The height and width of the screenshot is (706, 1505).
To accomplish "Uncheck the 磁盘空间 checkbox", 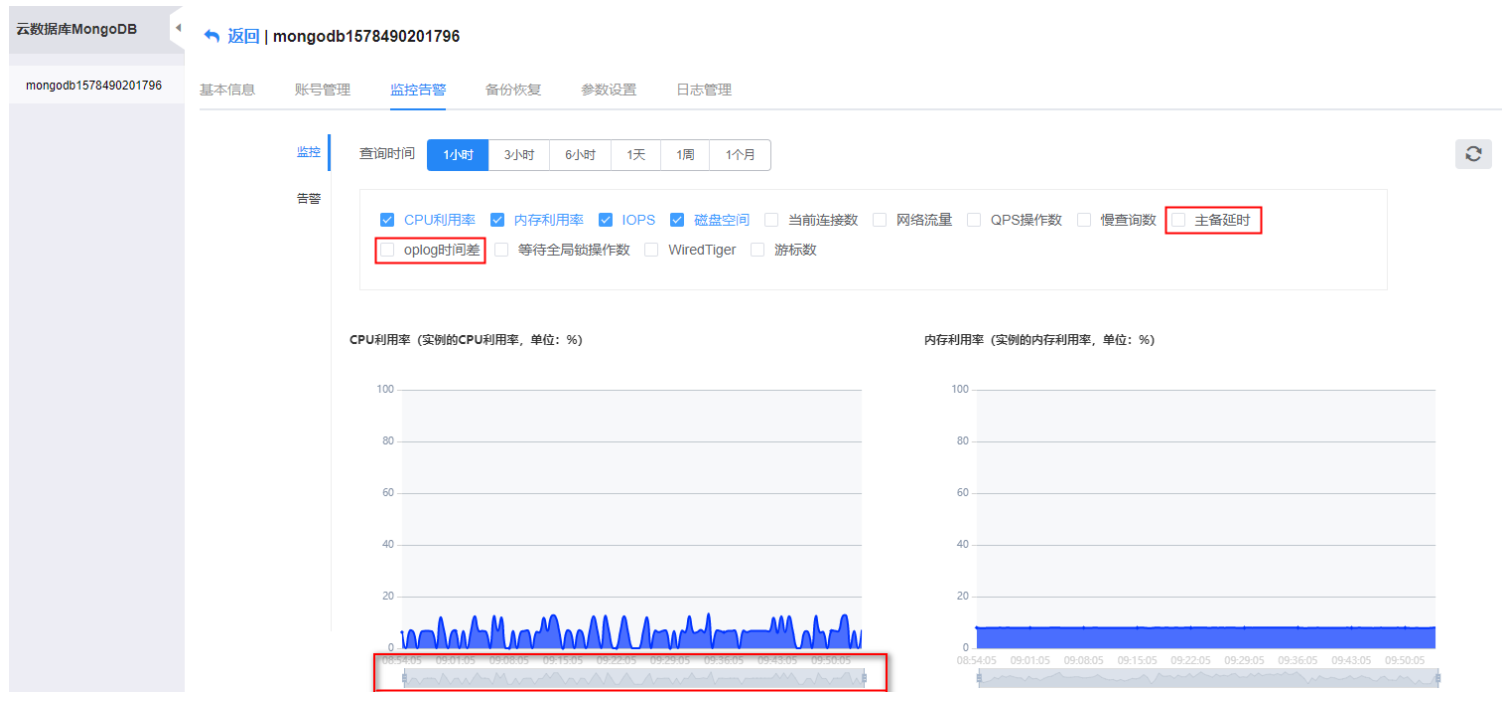I will pyautogui.click(x=677, y=220).
